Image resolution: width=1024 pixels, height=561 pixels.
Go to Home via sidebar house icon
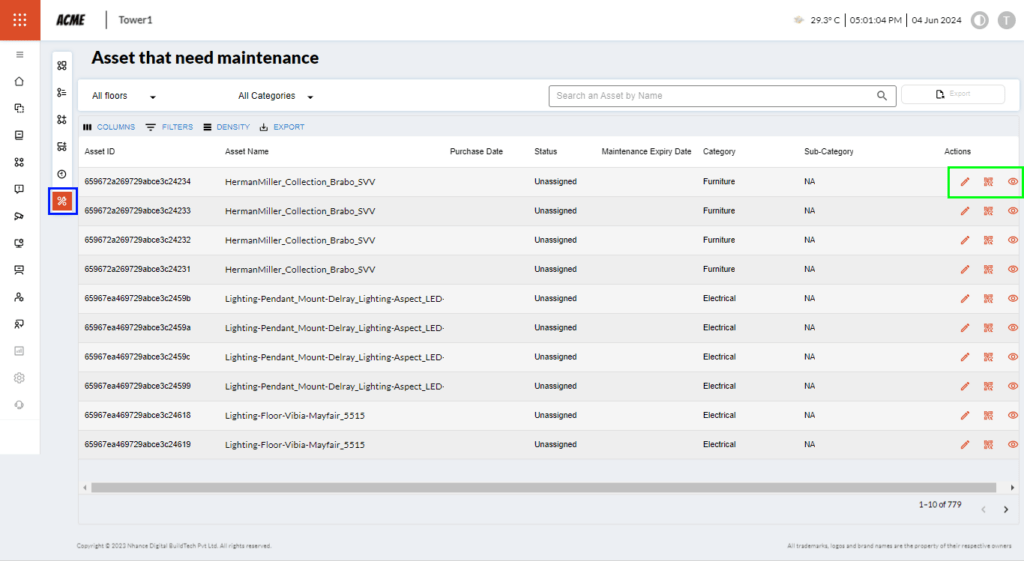tap(20, 81)
